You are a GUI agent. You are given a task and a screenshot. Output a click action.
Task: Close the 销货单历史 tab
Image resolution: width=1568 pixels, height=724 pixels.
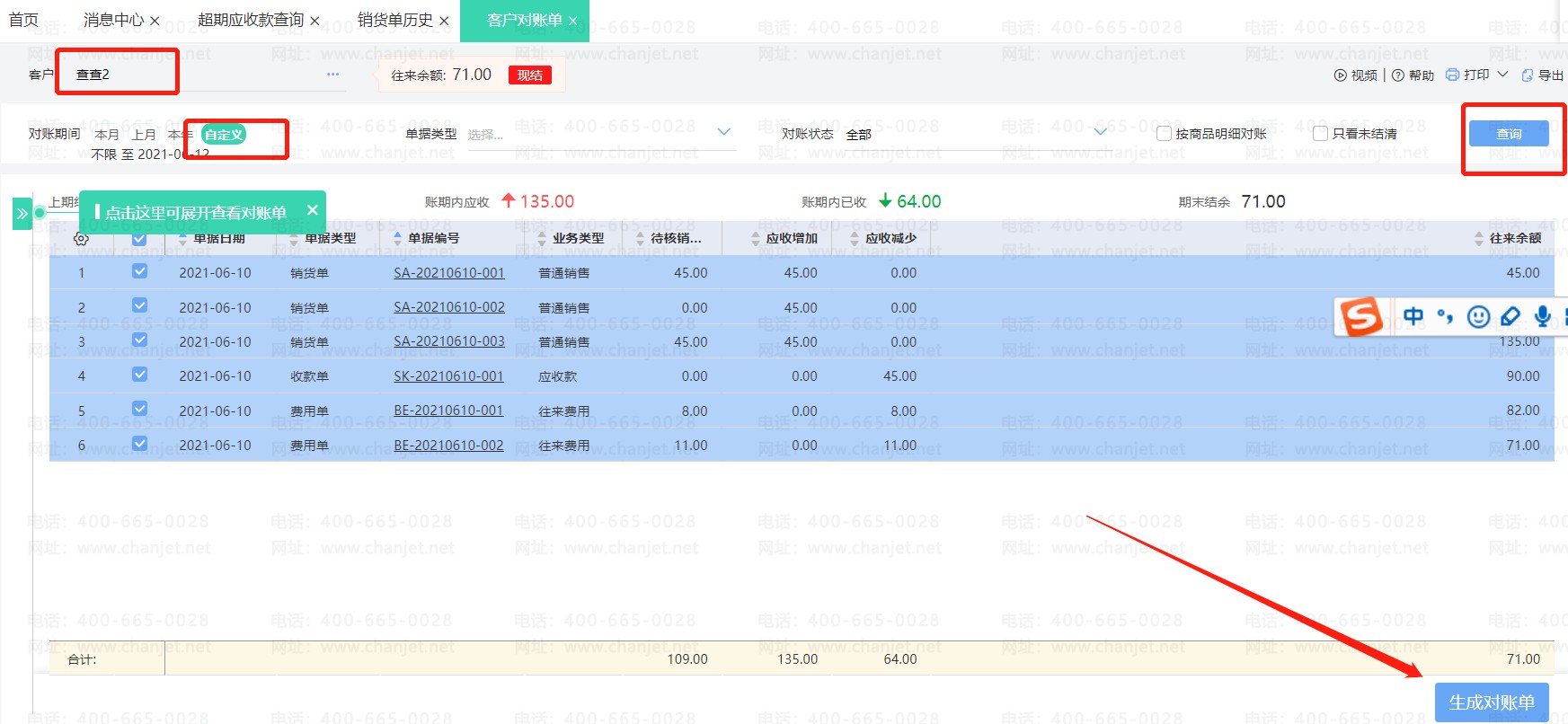444,21
